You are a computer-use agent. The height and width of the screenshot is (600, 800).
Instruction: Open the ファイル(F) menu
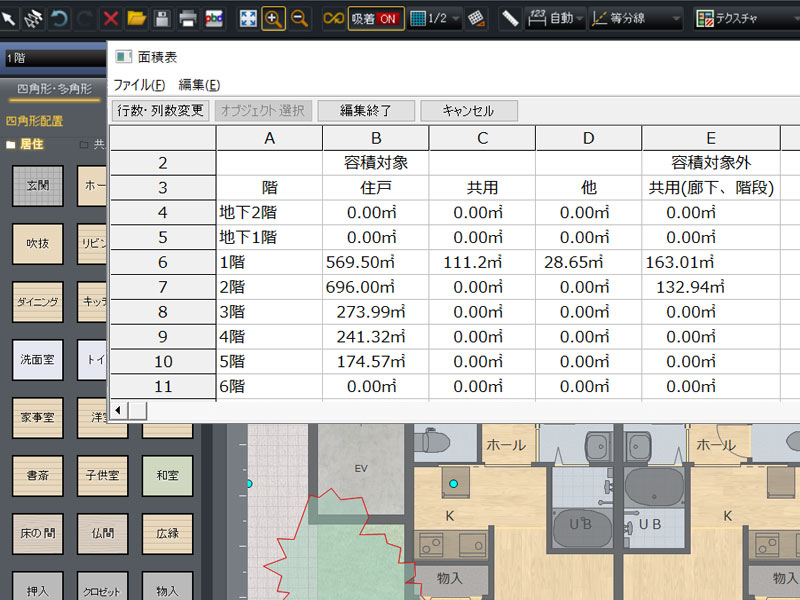coord(139,85)
